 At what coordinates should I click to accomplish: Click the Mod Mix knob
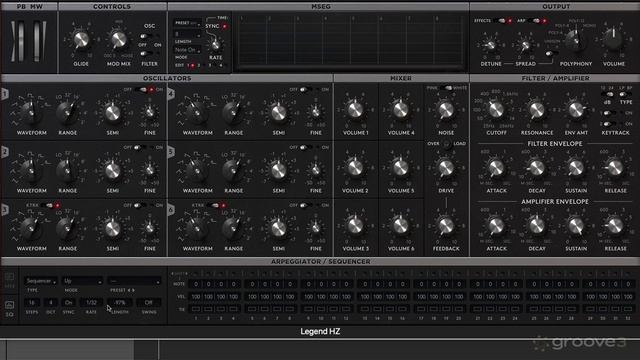tap(118, 40)
